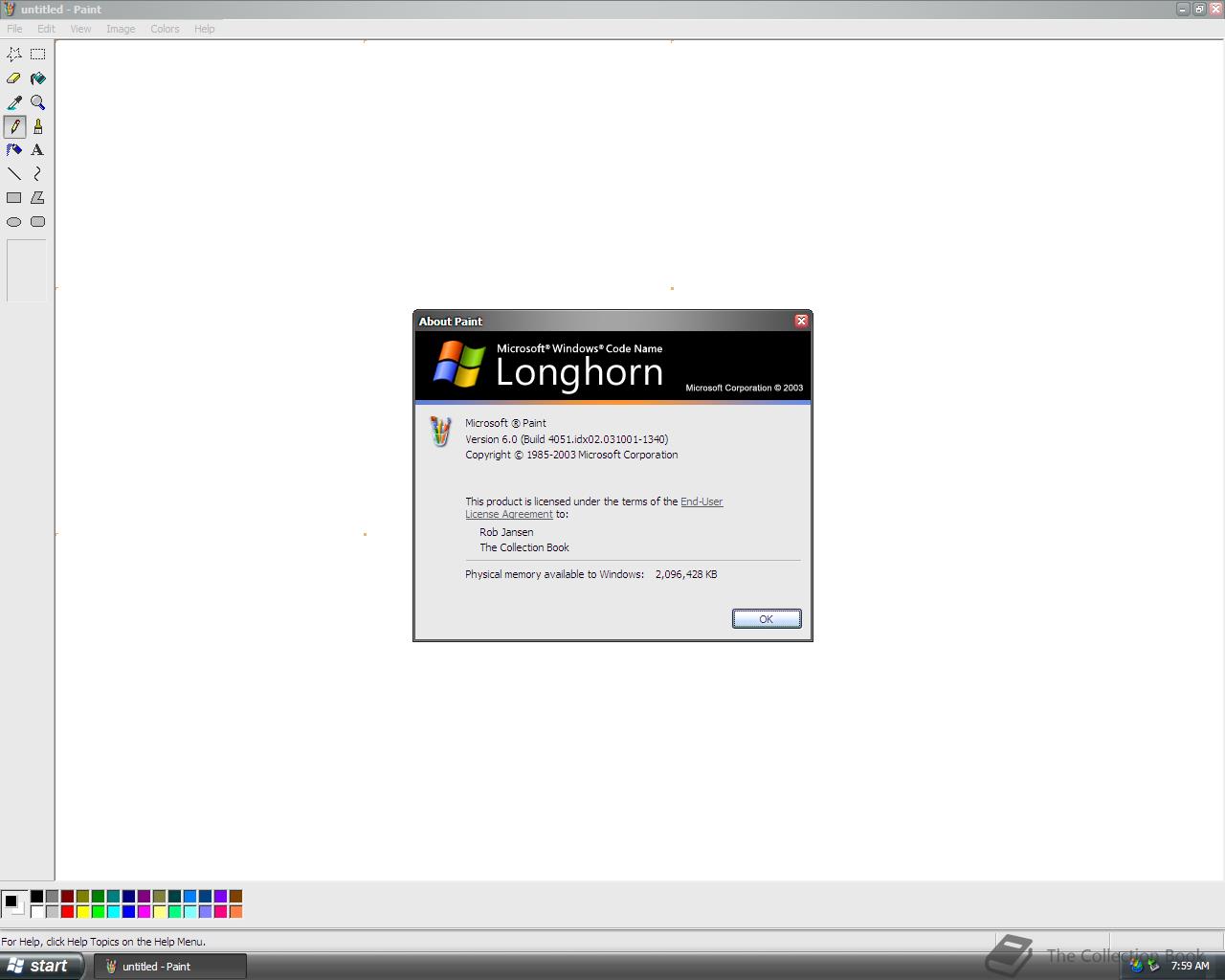Screen dimensions: 1225x980
Task: Select the spring green swatch
Action: click(175, 912)
